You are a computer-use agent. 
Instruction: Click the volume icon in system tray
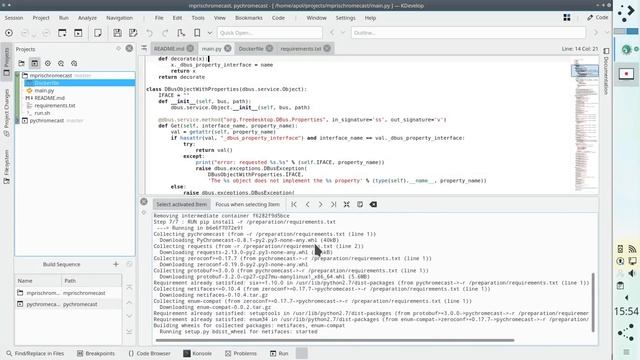(632, 273)
